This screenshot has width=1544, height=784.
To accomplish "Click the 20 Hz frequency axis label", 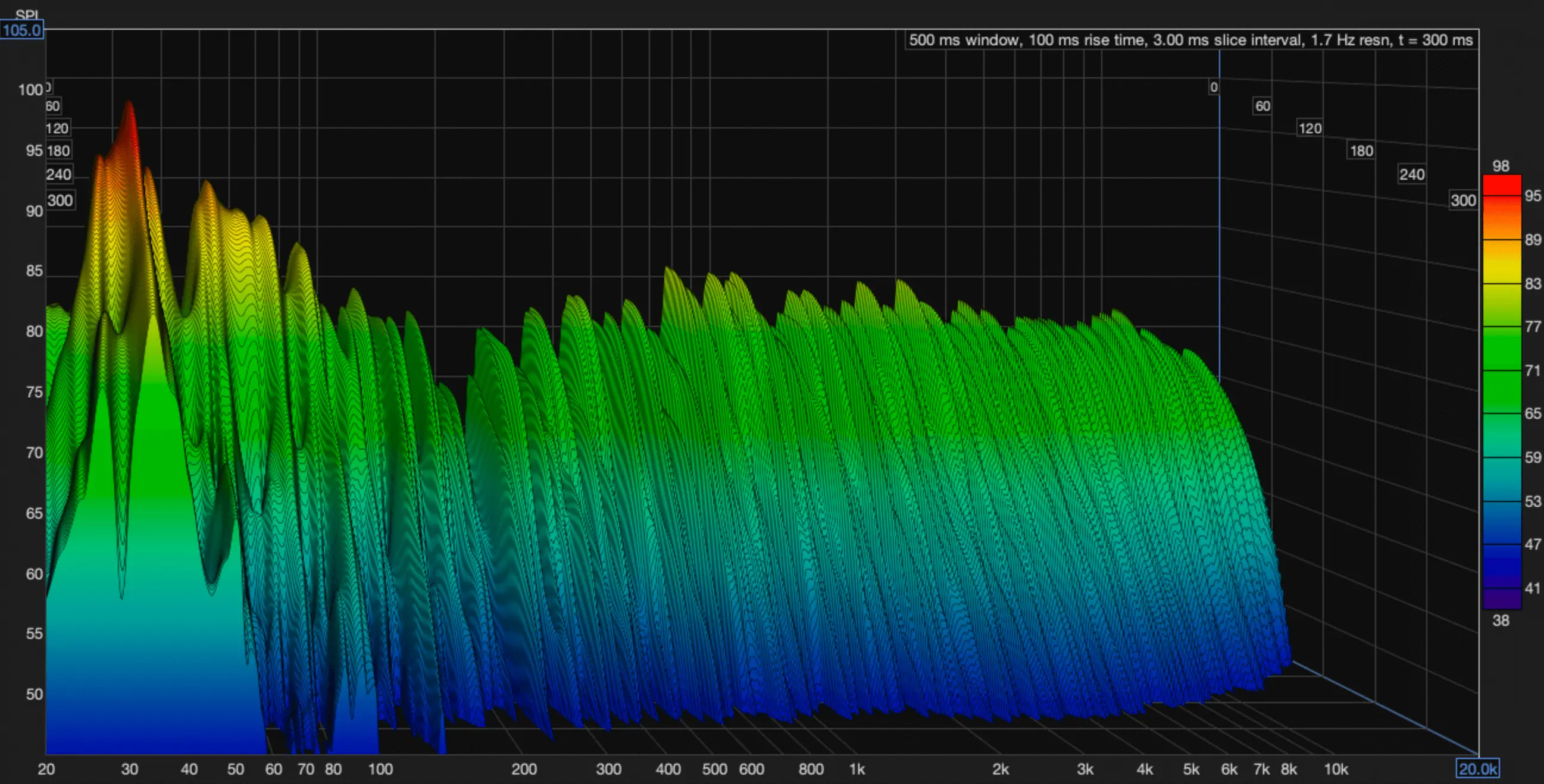I will click(48, 769).
